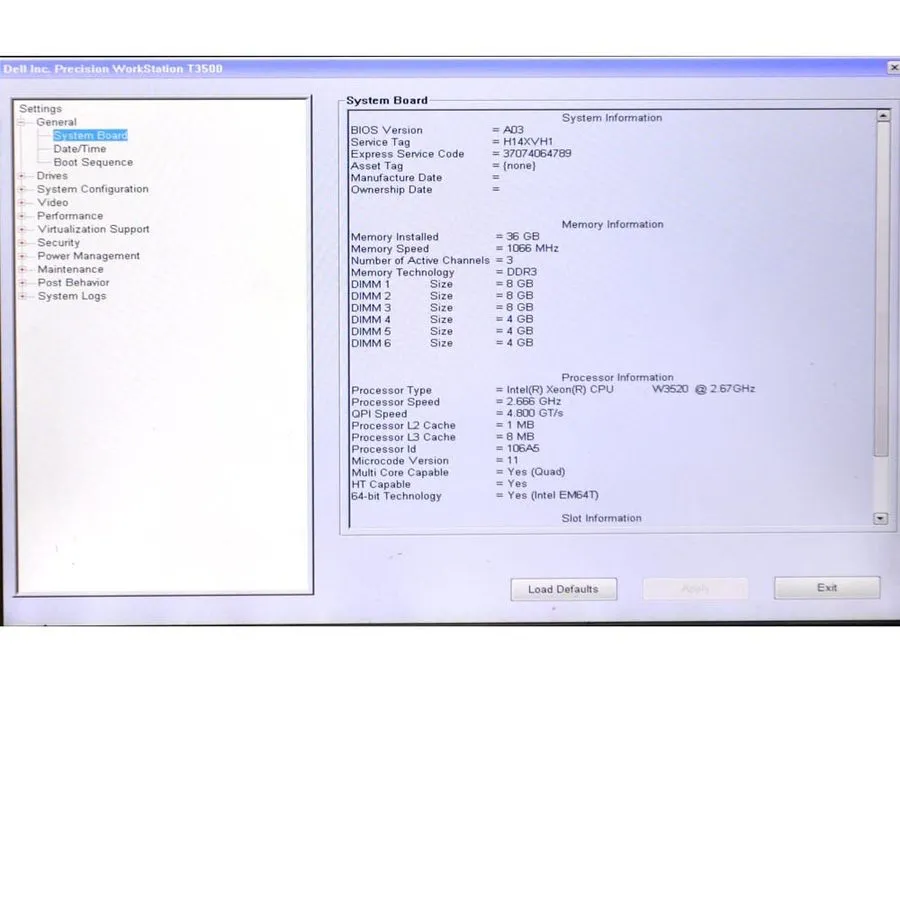Click the Processor Speed 2.666 GHz value

[534, 401]
